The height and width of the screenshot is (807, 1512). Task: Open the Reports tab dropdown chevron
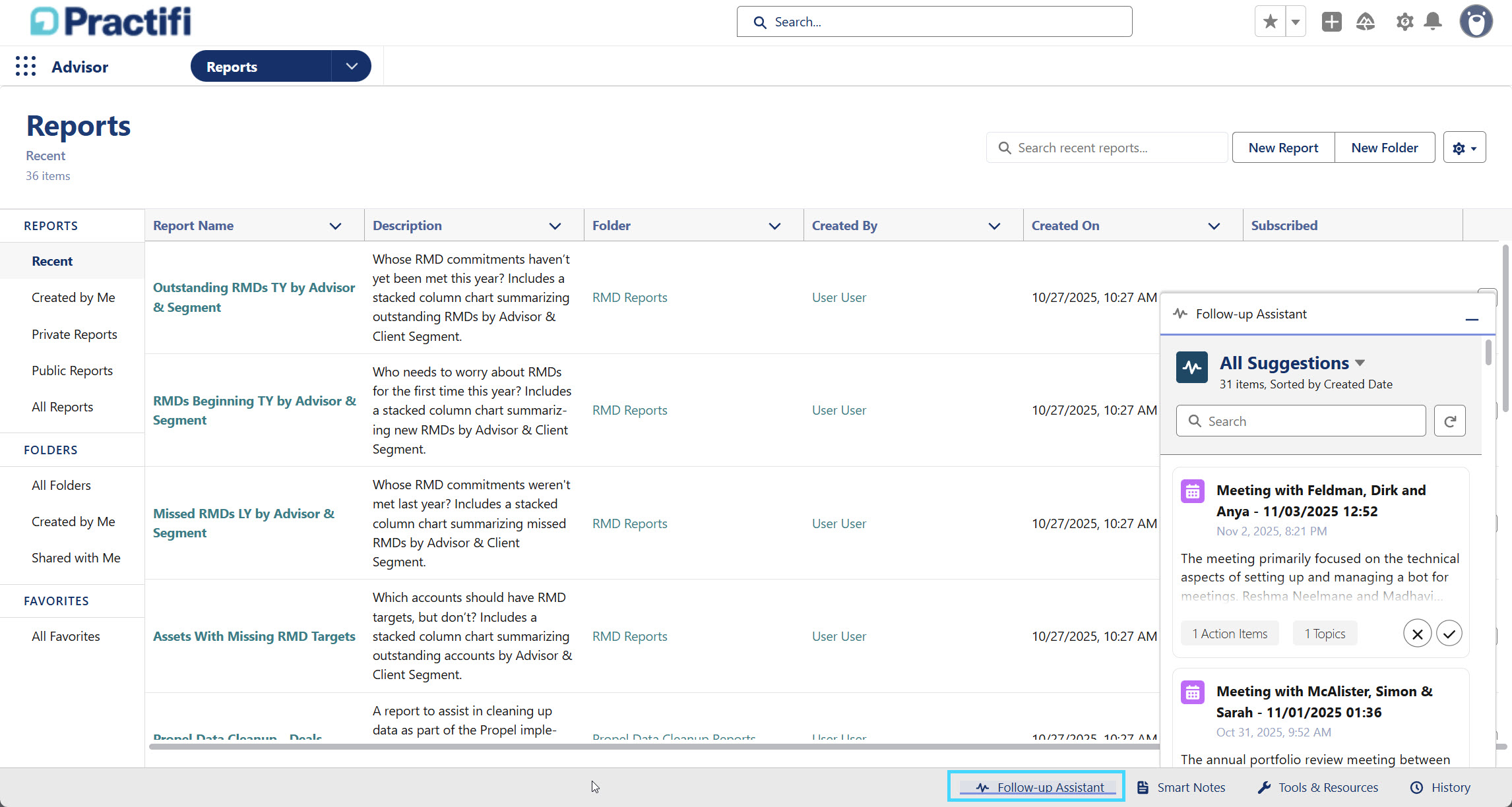[x=352, y=66]
